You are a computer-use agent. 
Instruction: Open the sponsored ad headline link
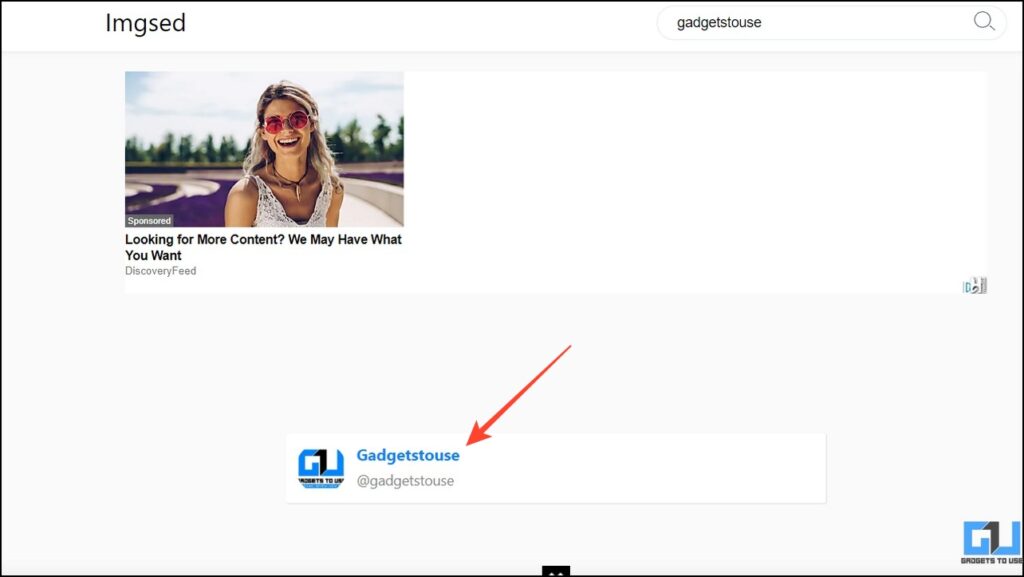[262, 247]
